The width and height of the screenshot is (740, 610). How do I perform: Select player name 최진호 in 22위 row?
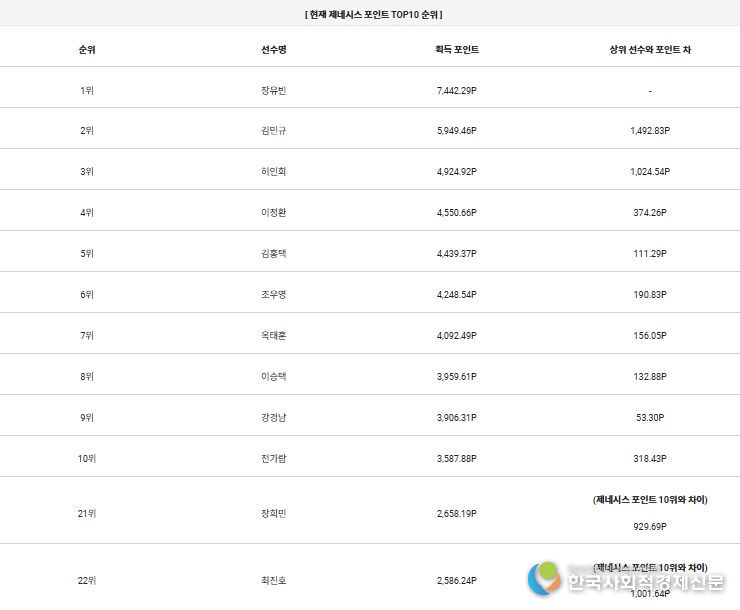click(274, 581)
